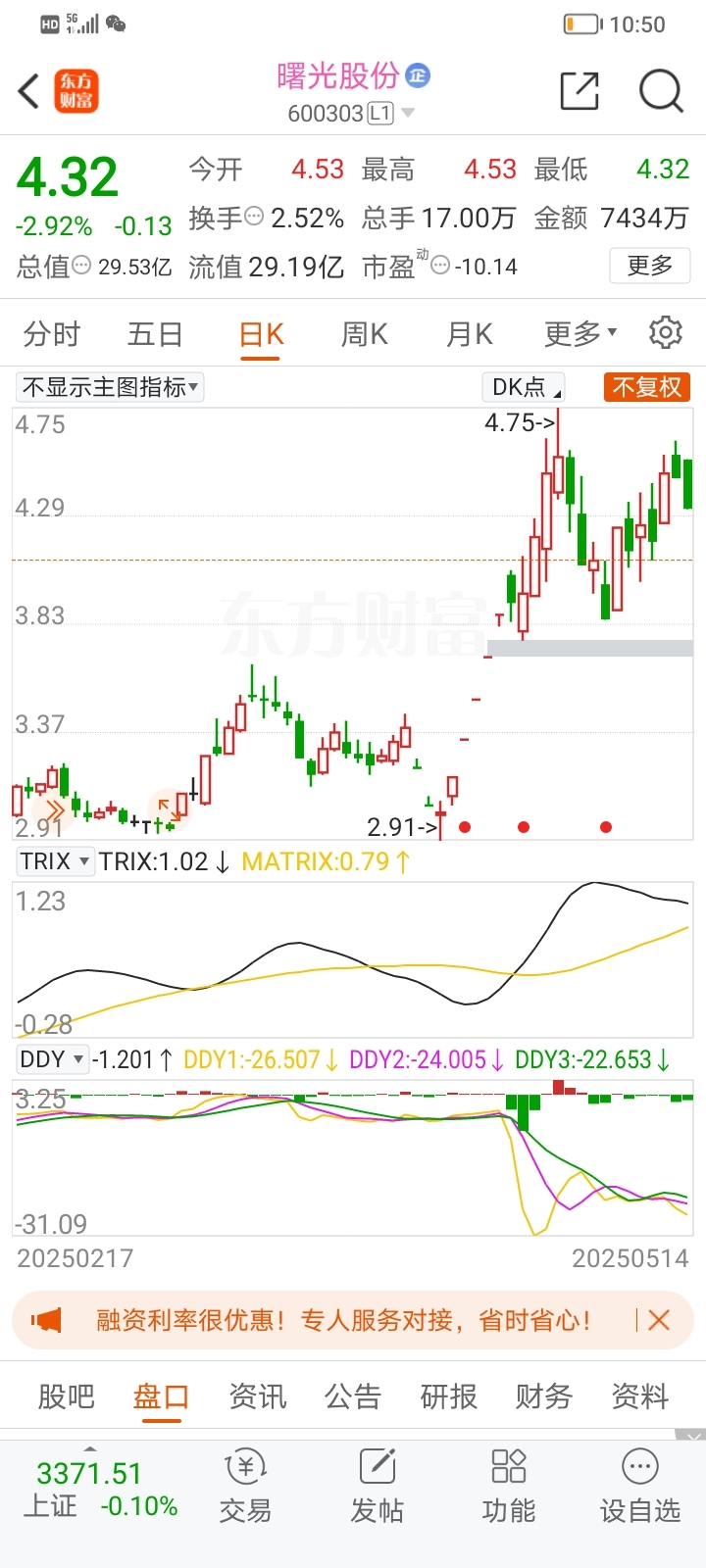Tap the back arrow icon

[28, 91]
